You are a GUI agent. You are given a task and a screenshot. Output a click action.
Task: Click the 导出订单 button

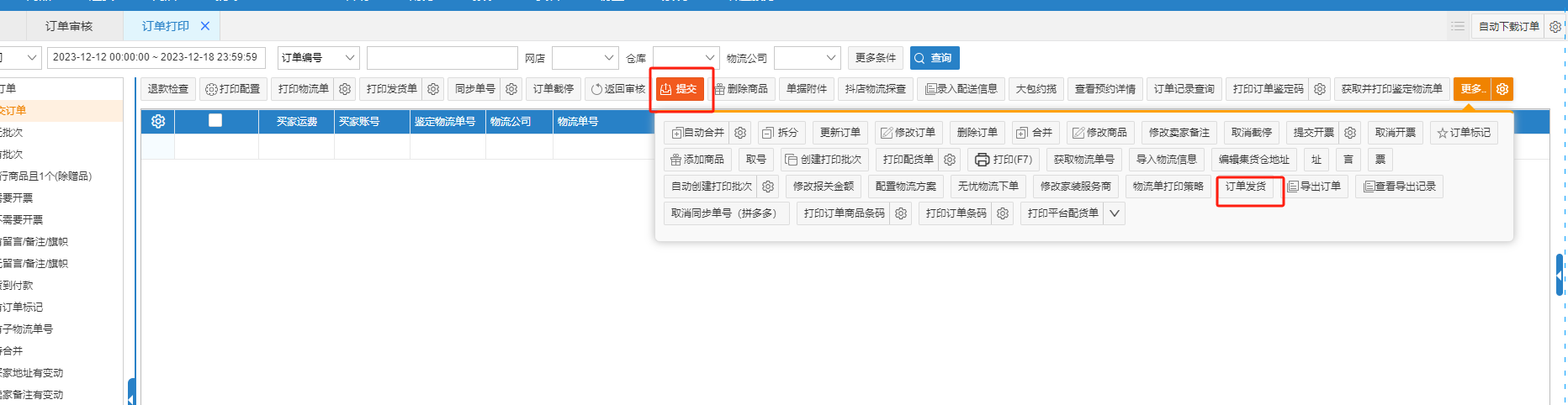(x=1315, y=187)
